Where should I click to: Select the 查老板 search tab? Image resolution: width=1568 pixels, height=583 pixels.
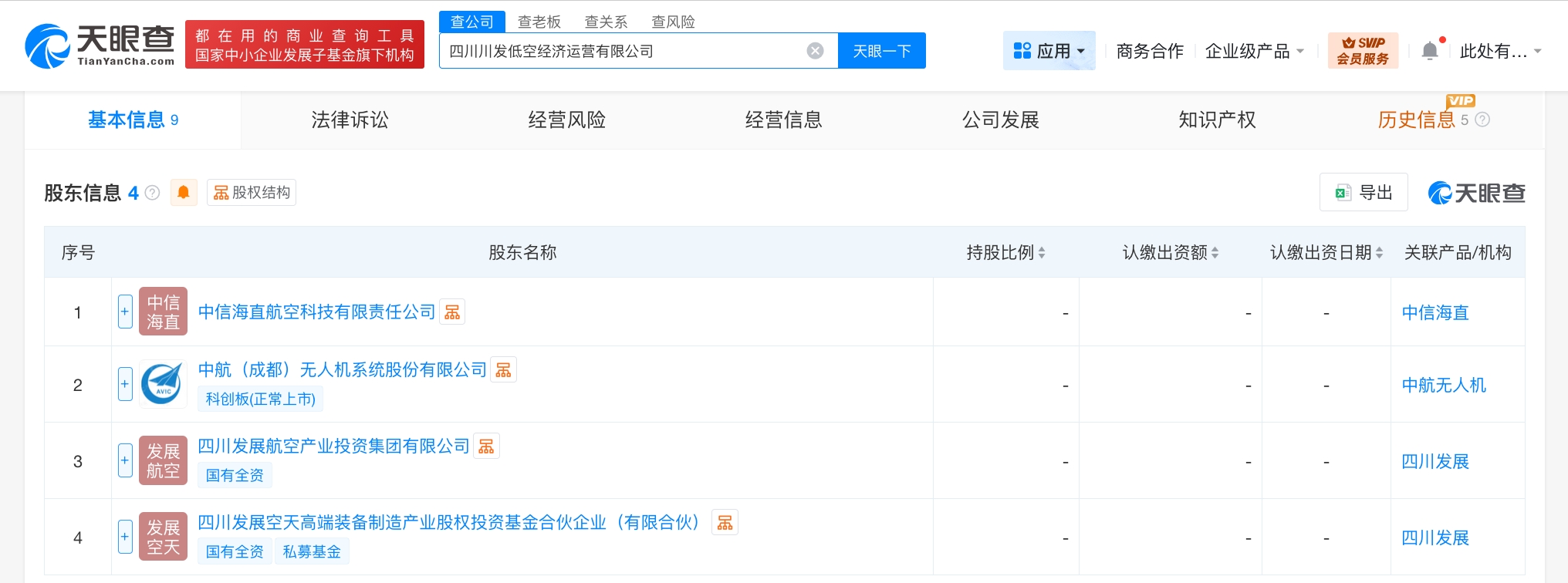pos(539,22)
